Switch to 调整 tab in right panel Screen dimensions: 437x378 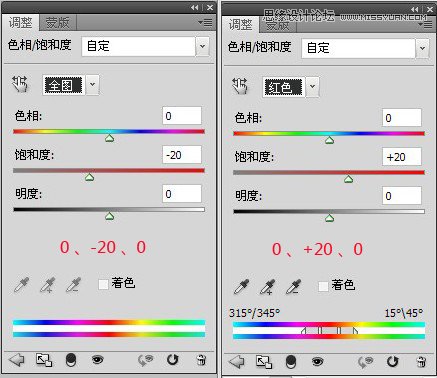pos(241,25)
